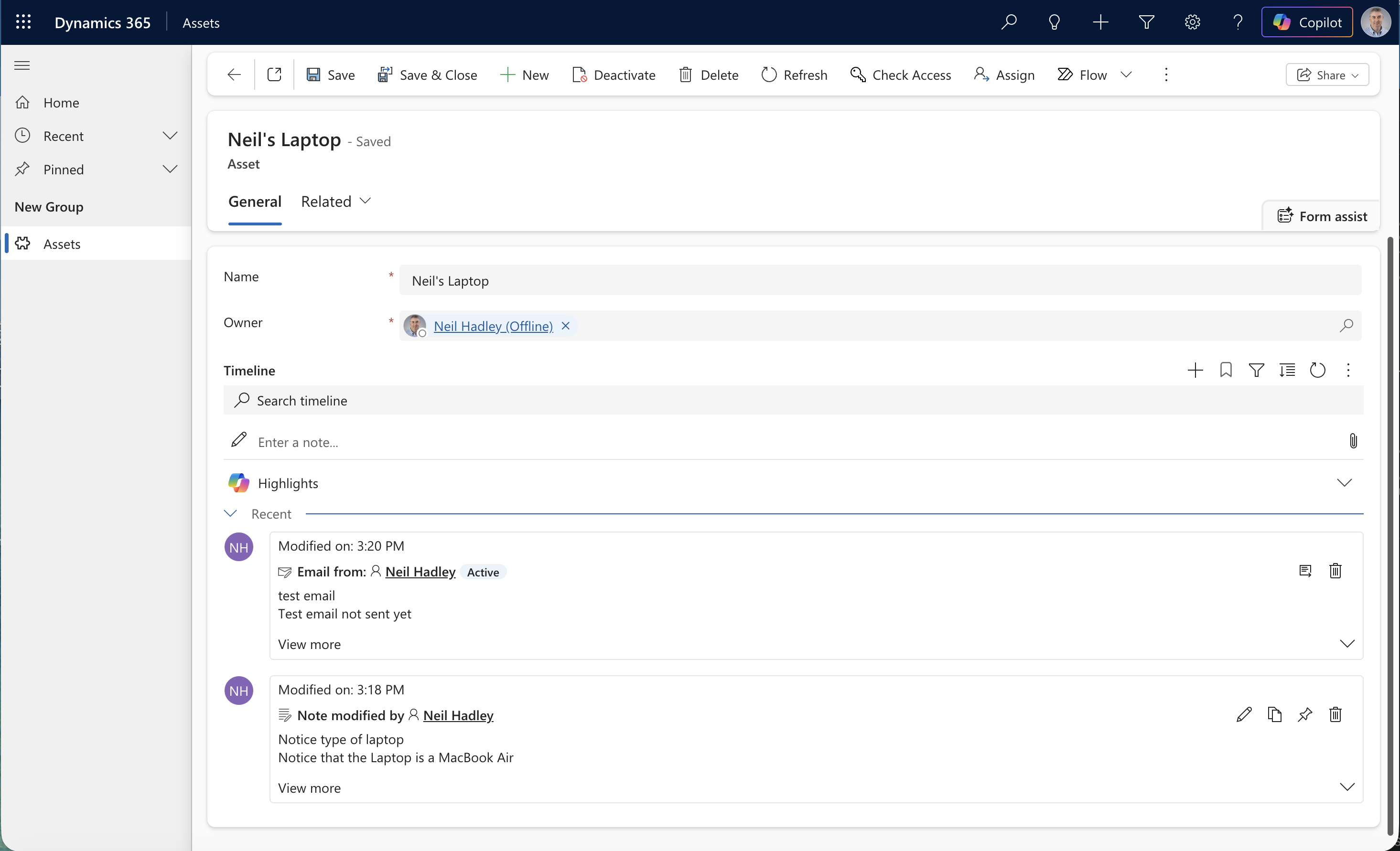The height and width of the screenshot is (851, 1400).
Task: Open Neil Hadley link in note entry
Action: tap(458, 716)
